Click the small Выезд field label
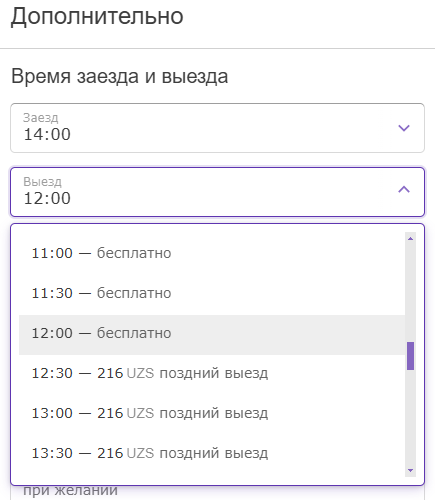This screenshot has height=500, width=435. pos(42,182)
